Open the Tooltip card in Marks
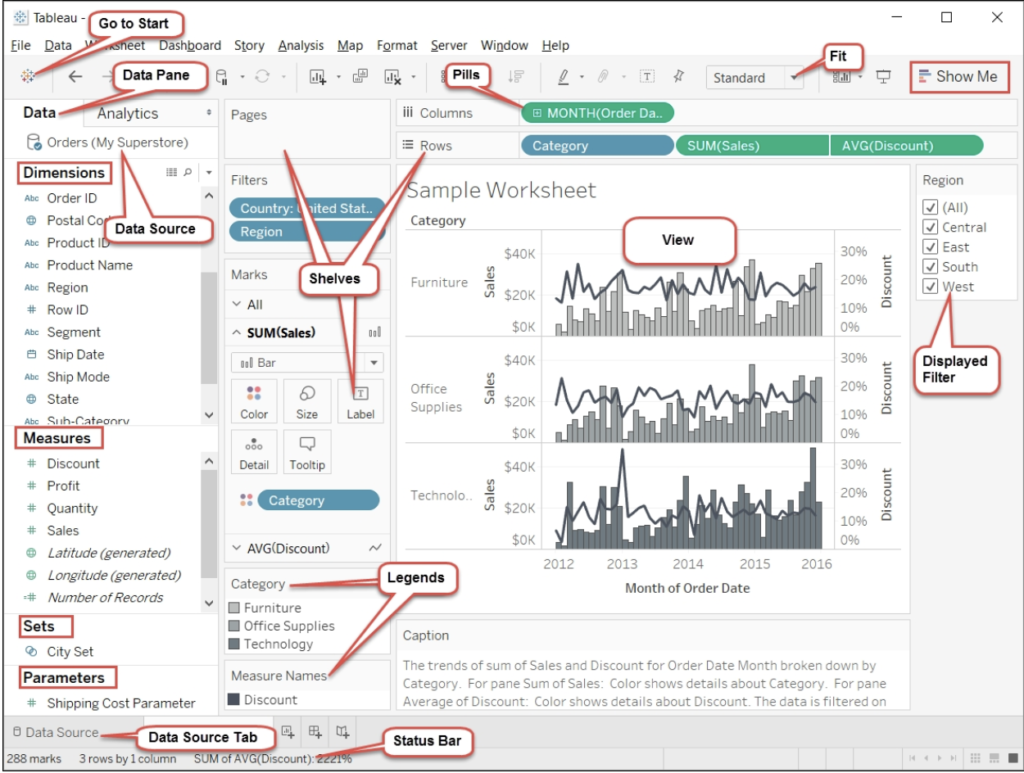The width and height of the screenshot is (1024, 773). point(307,452)
